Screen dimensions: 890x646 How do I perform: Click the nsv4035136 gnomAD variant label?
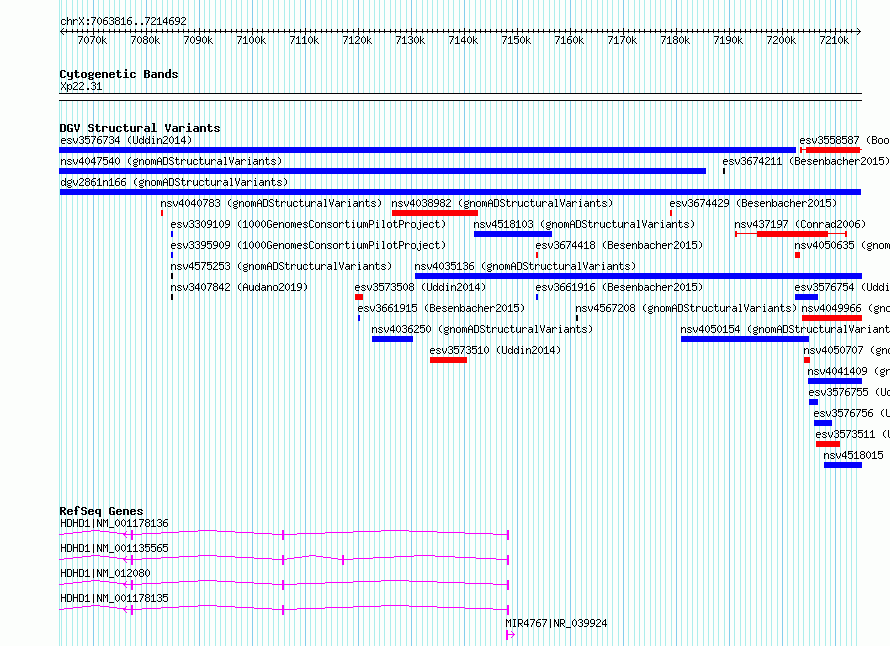tap(525, 266)
